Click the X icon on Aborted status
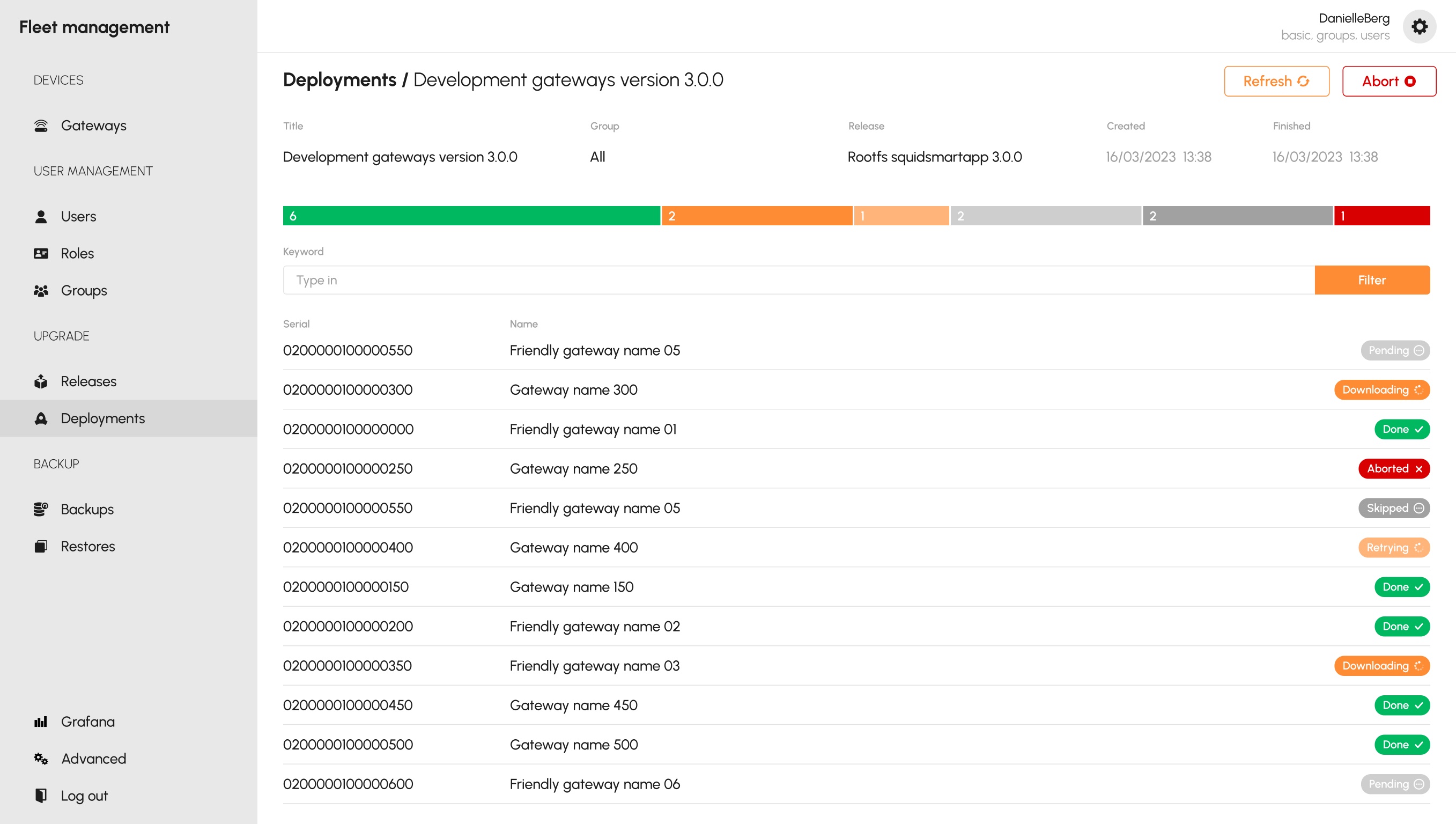Viewport: 1456px width, 824px height. [1418, 469]
